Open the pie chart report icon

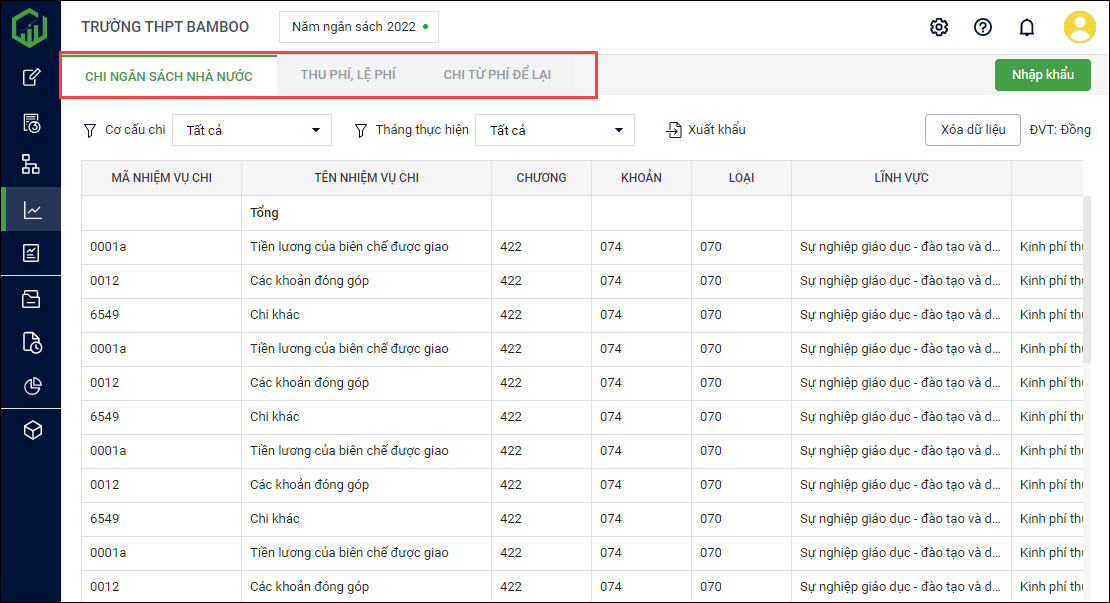32,386
